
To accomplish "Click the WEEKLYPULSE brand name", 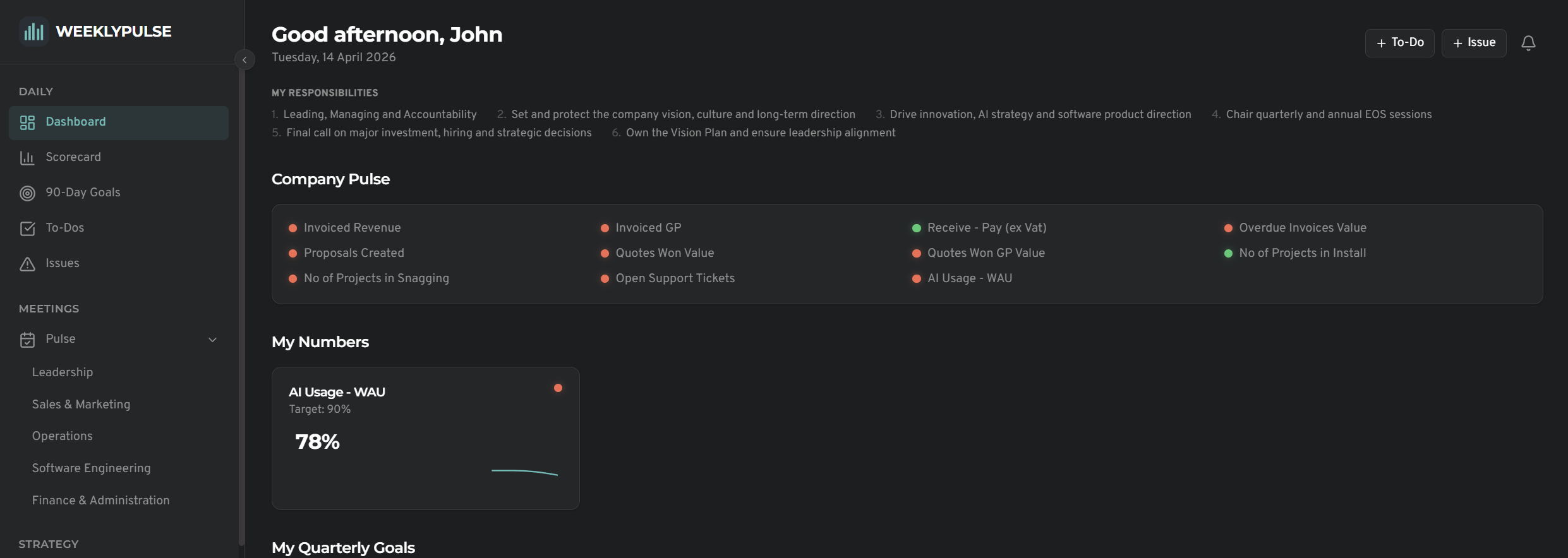I will pyautogui.click(x=114, y=32).
